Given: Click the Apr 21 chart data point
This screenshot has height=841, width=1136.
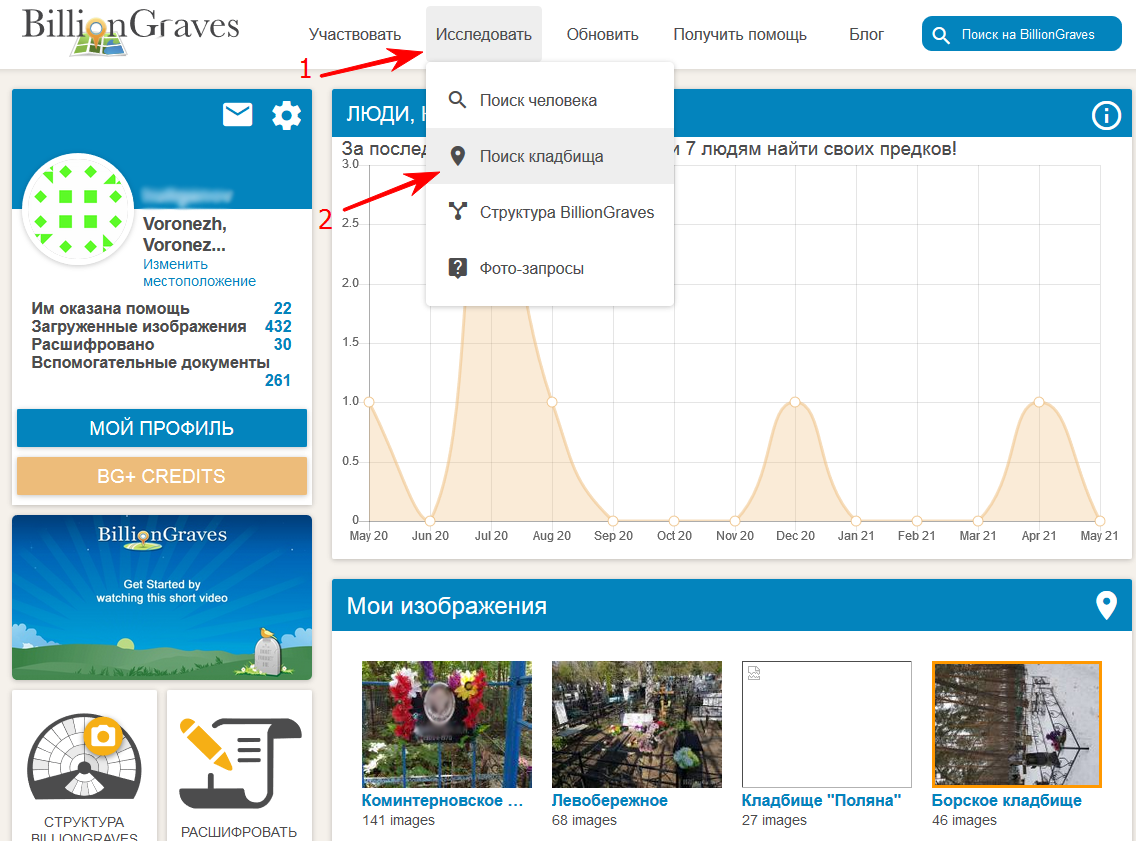Looking at the screenshot, I should point(1039,401).
